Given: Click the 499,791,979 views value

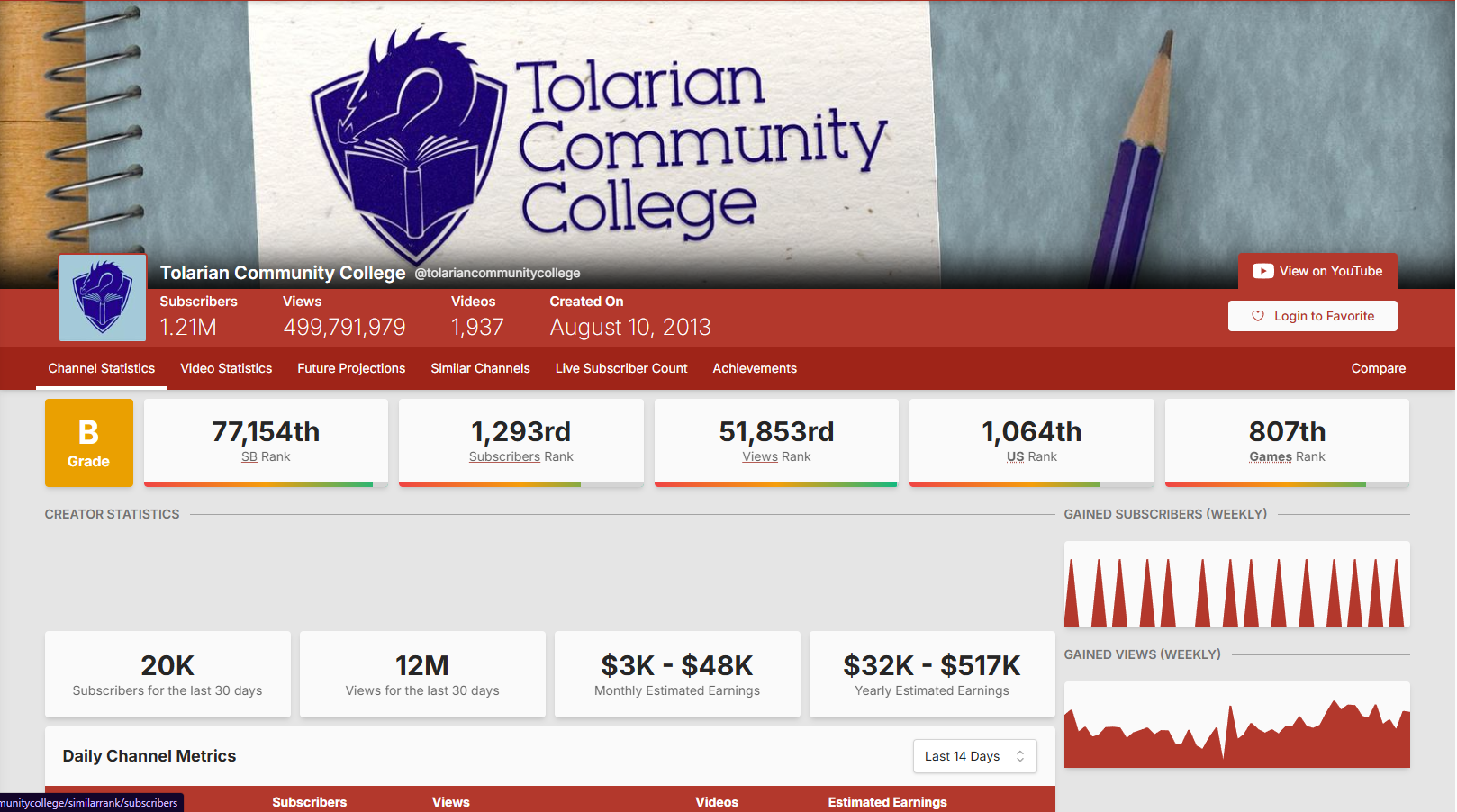Looking at the screenshot, I should 344,327.
